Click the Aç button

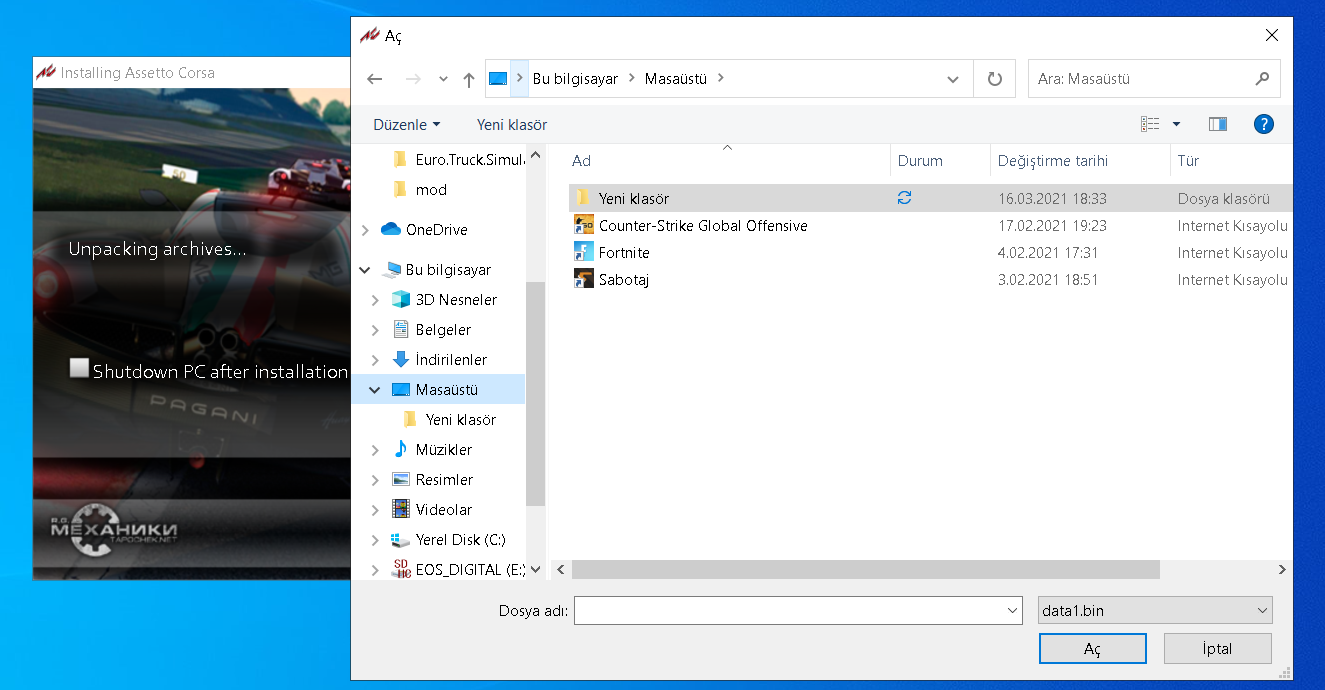(1093, 648)
